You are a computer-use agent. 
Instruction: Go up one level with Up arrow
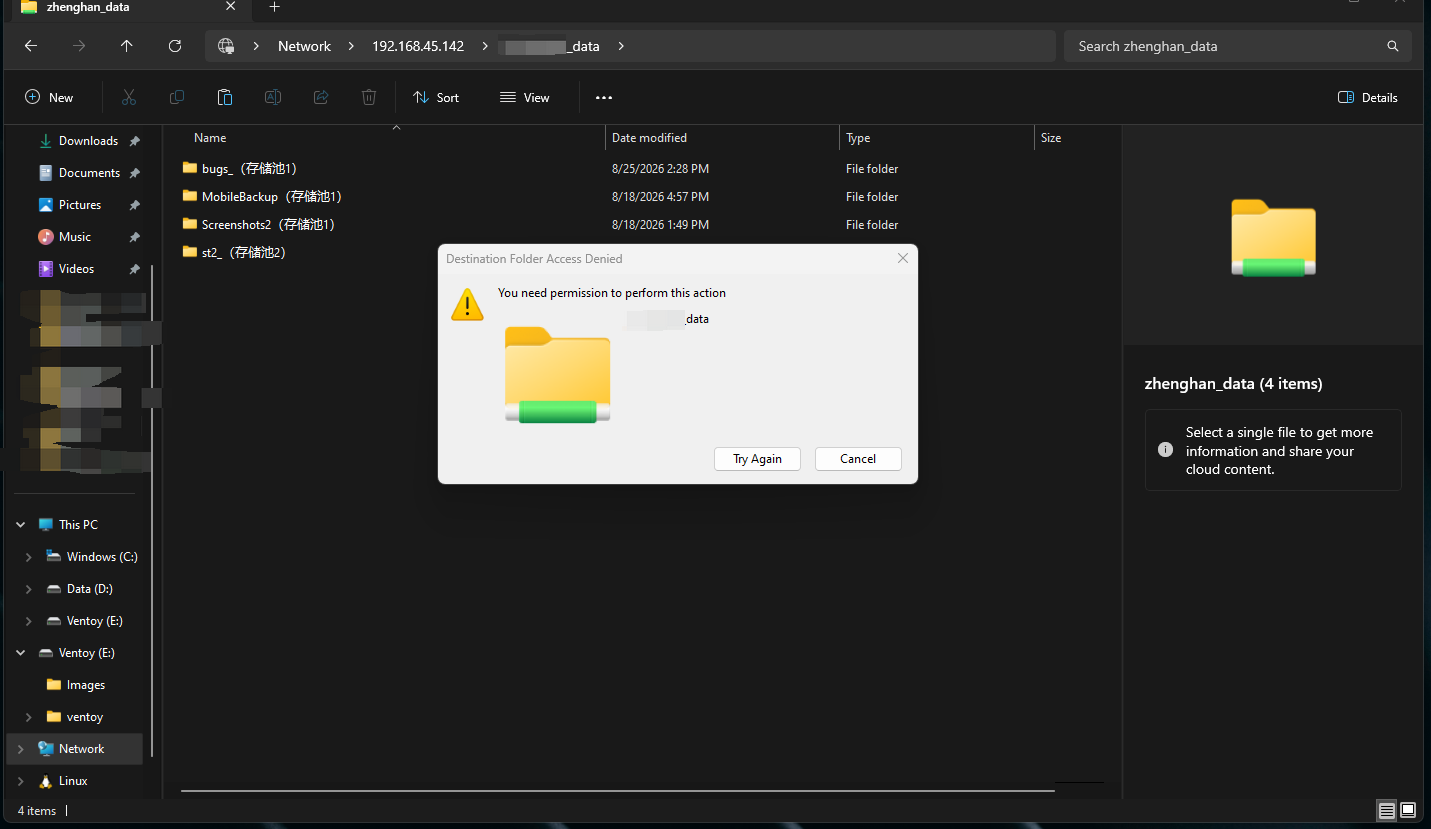coord(126,46)
